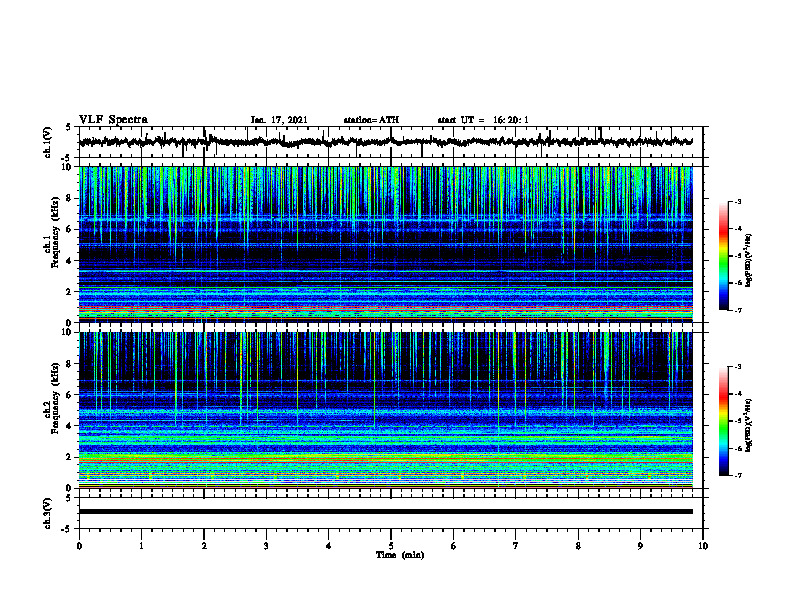Screen dimensions: 792x612
Task: Click time axis tick label "3"
Action: click(266, 546)
